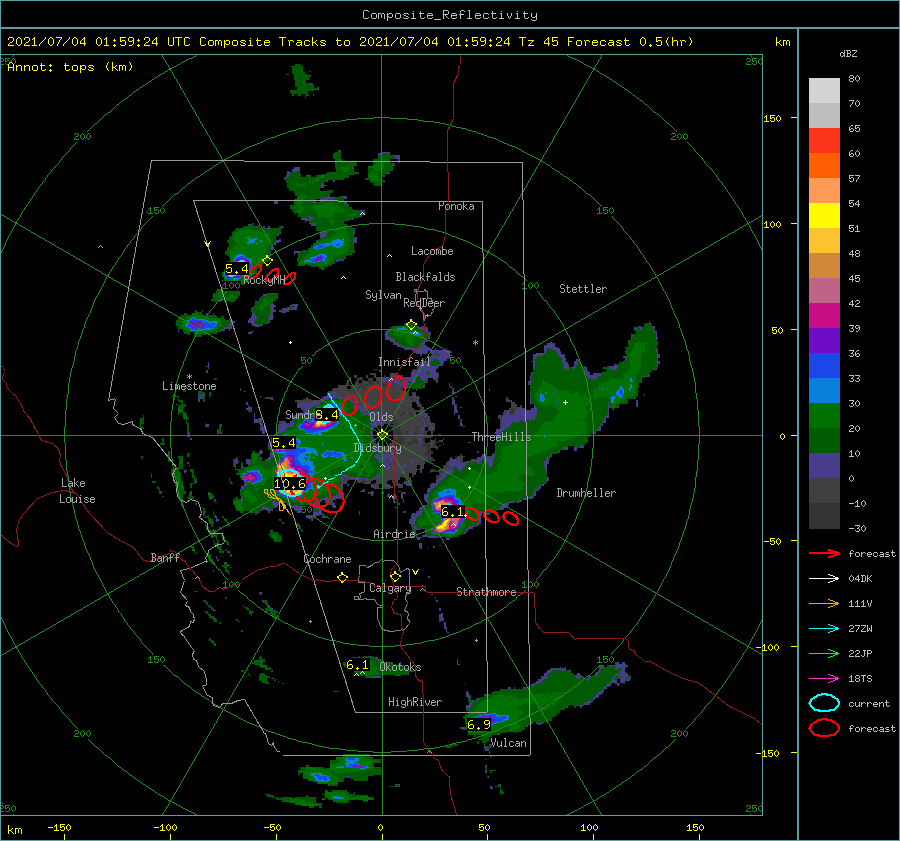Click the Banff town label
Image resolution: width=900 pixels, height=841 pixels.
tap(165, 558)
